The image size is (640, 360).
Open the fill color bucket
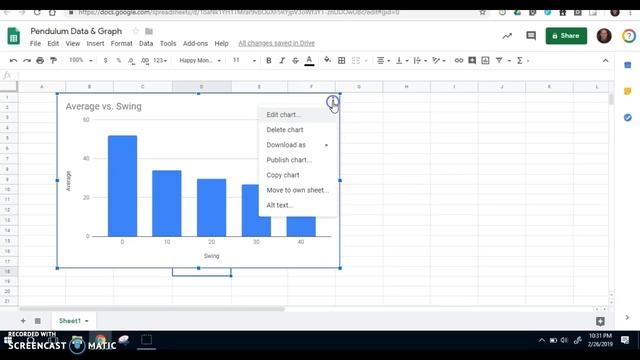pyautogui.click(x=327, y=60)
